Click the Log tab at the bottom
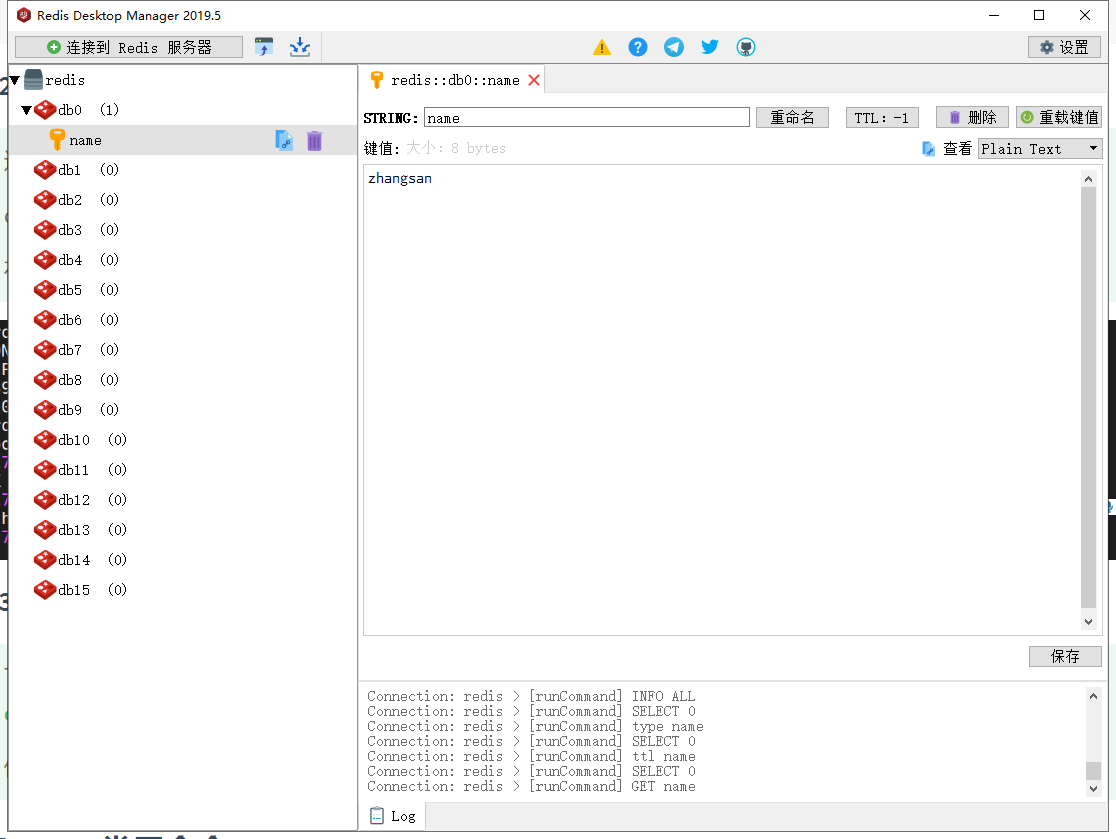The image size is (1116, 839). click(394, 815)
